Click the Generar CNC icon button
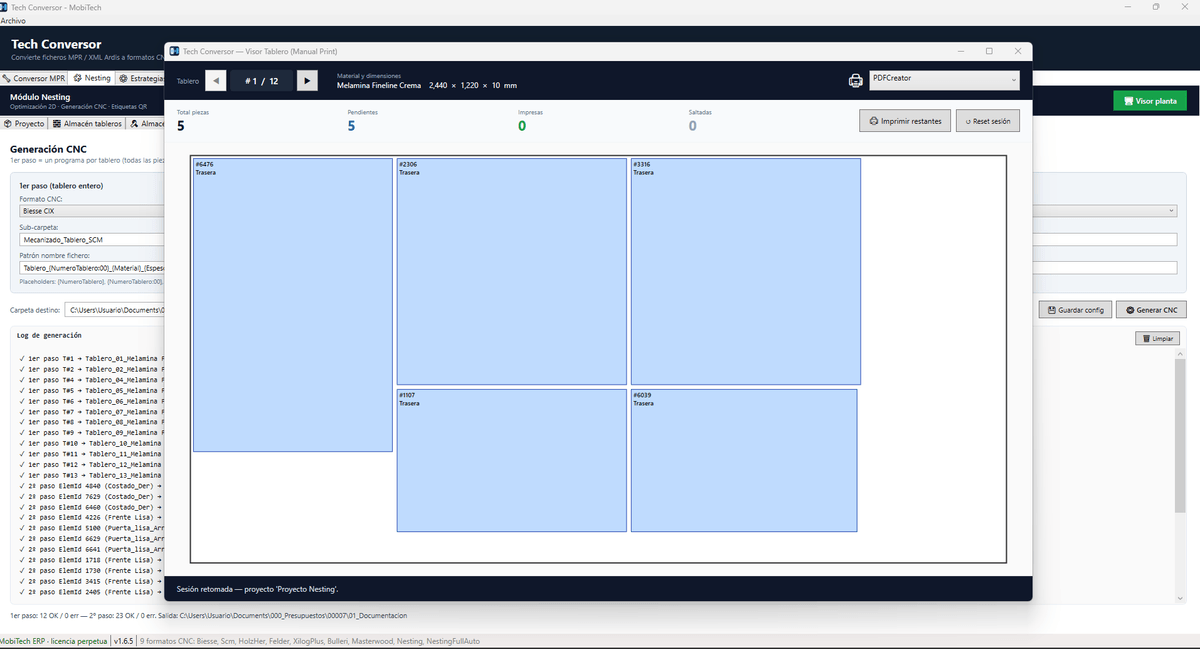The width and height of the screenshot is (1200, 649). (1129, 310)
